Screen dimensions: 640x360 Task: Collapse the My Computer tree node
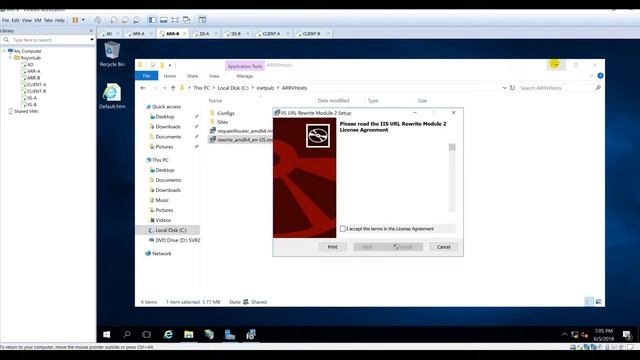pyautogui.click(x=4, y=51)
